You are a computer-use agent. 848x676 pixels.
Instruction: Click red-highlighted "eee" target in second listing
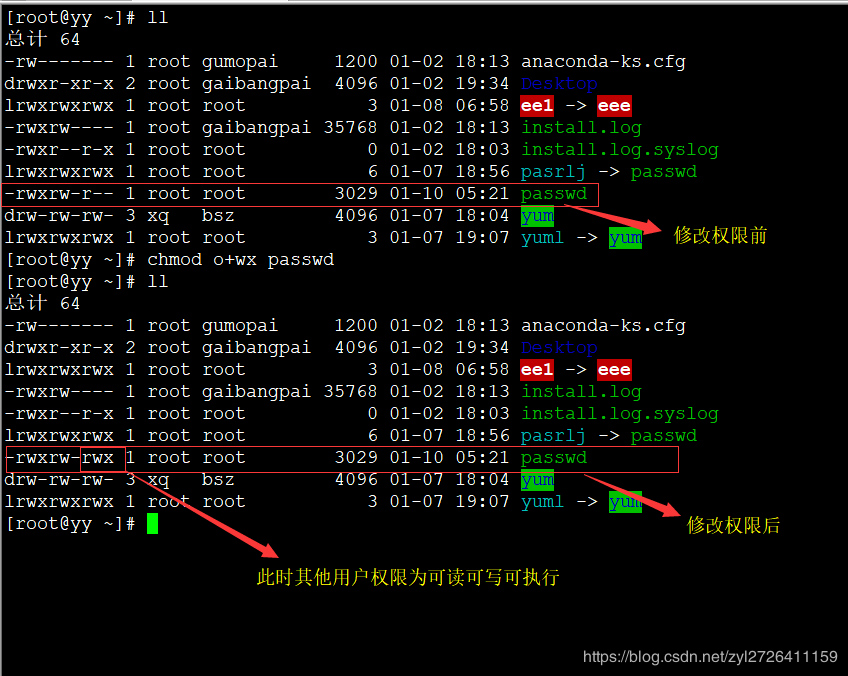614,369
